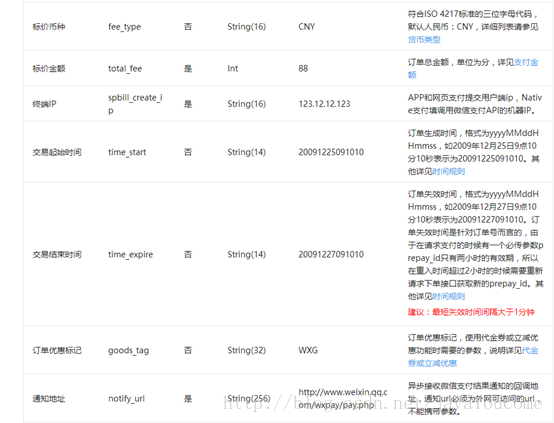
Task: Select example value 20091227091010
Action: coord(331,254)
